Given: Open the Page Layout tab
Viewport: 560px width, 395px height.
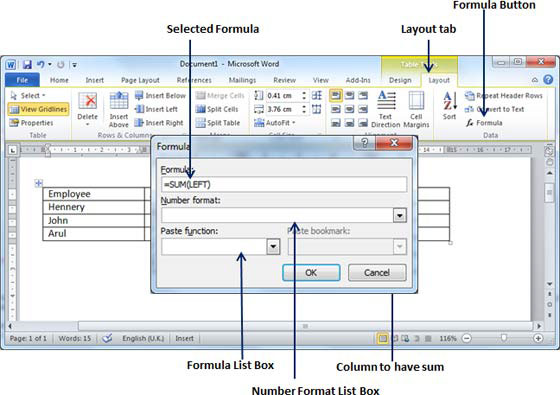Looking at the screenshot, I should coord(140,80).
